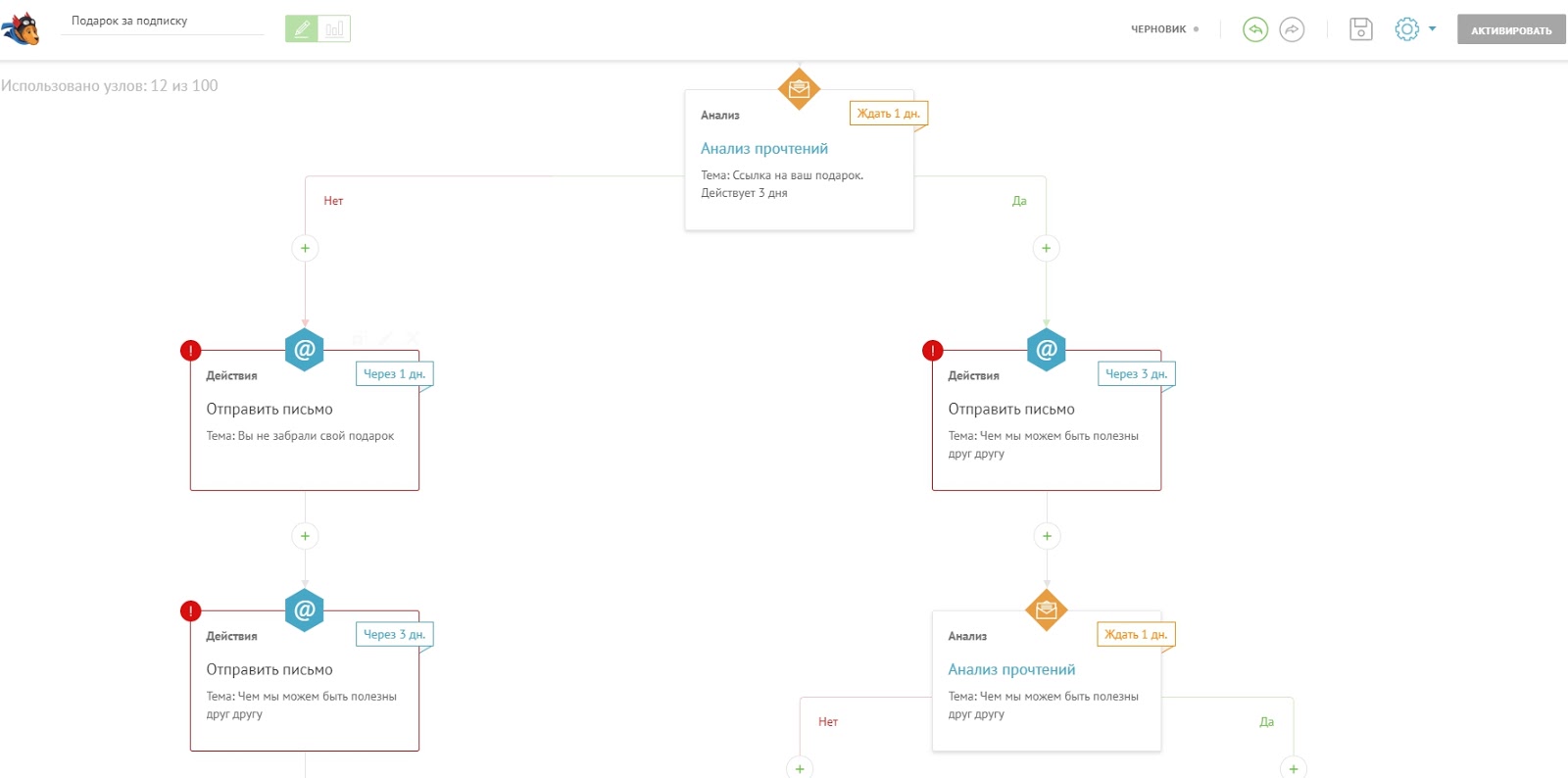Click the error badge on the Да-branch letter node
Image resolution: width=1568 pixels, height=778 pixels.
point(933,350)
